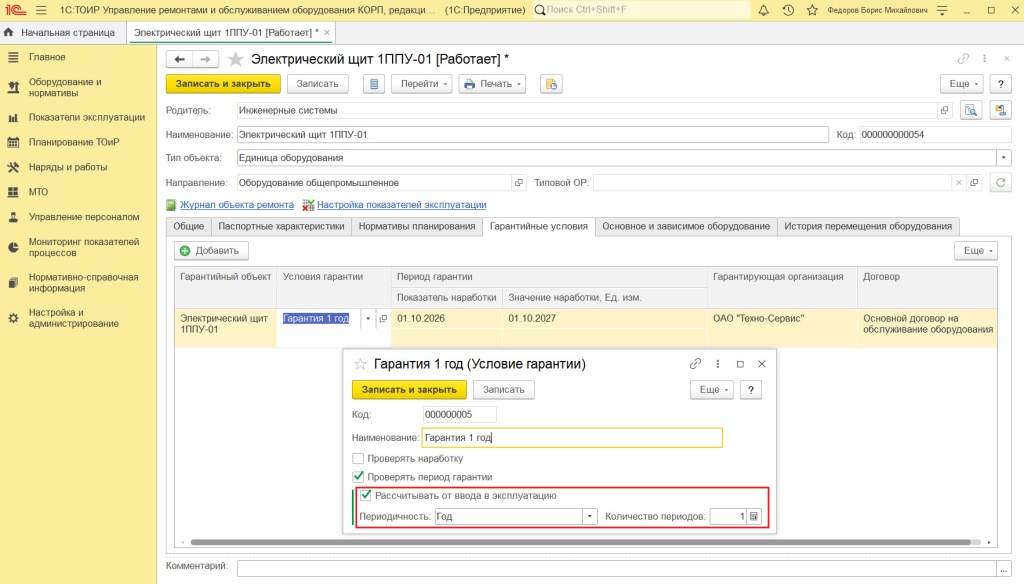Uncheck Рассчитывать от ввода в эксплуатацию
This screenshot has width=1024, height=584.
click(366, 495)
